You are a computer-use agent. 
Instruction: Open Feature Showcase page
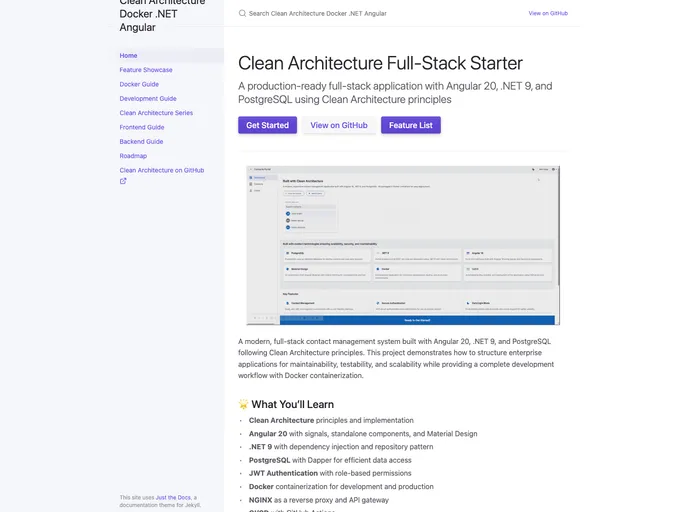(146, 70)
